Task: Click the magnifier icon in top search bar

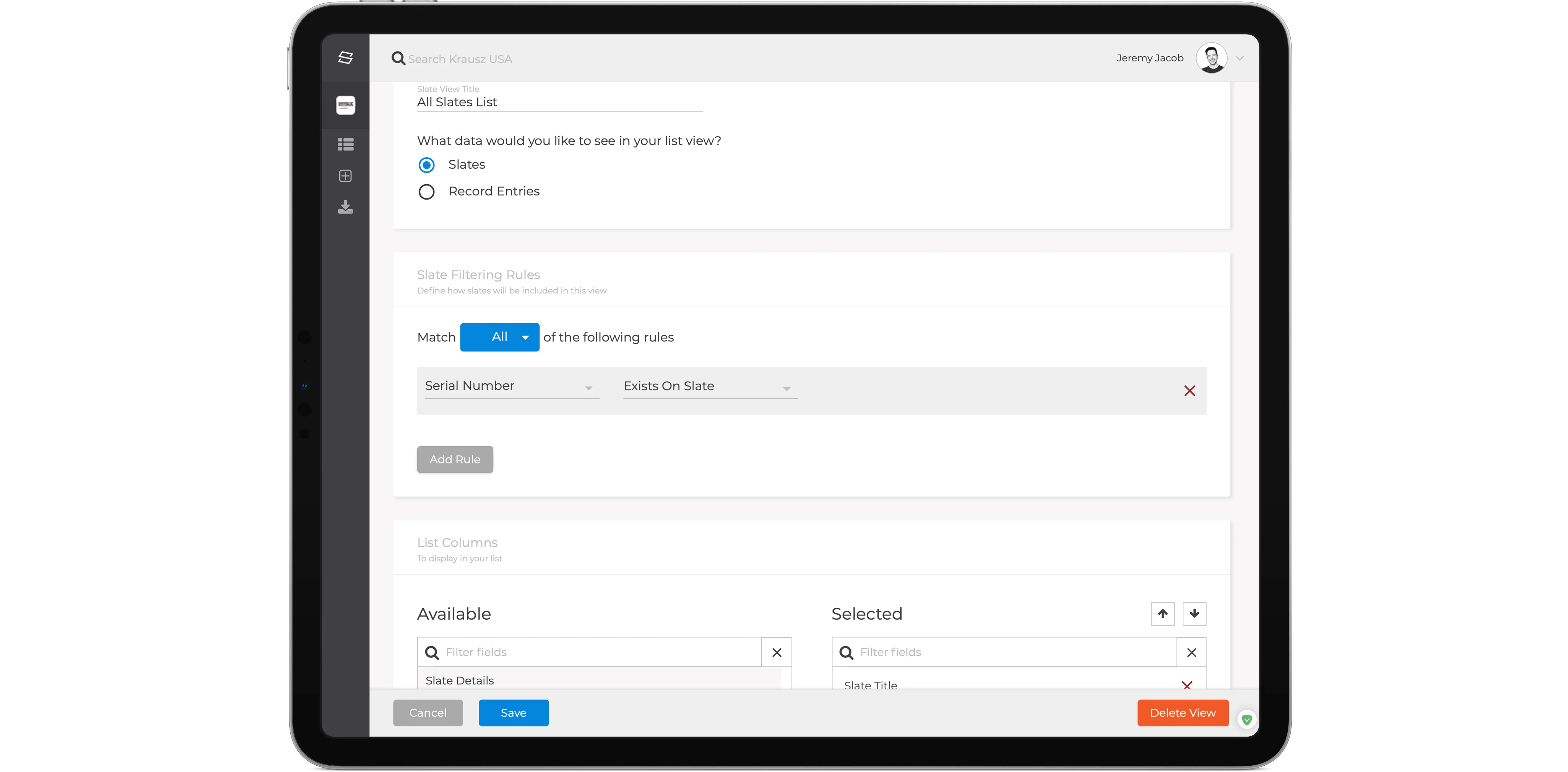Action: [398, 58]
